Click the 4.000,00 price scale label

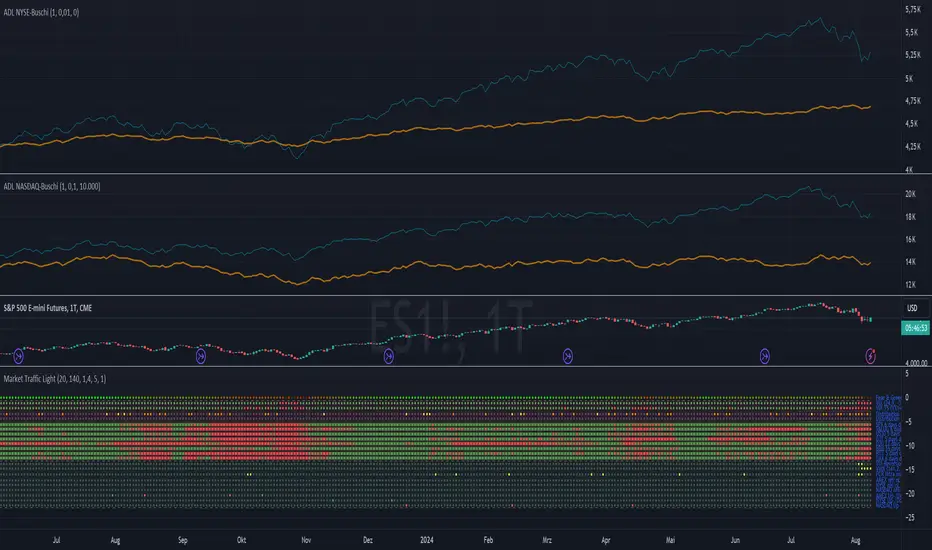916,363
